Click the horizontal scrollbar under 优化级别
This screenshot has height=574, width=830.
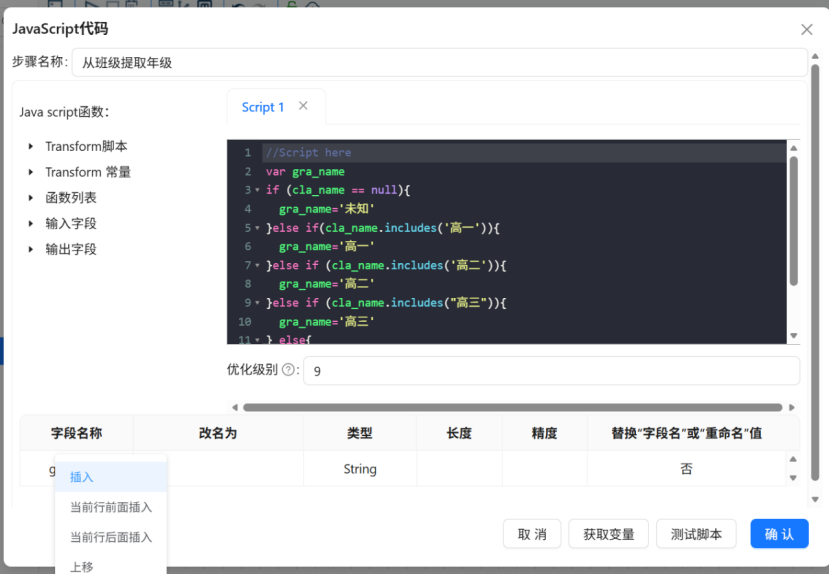[512, 407]
